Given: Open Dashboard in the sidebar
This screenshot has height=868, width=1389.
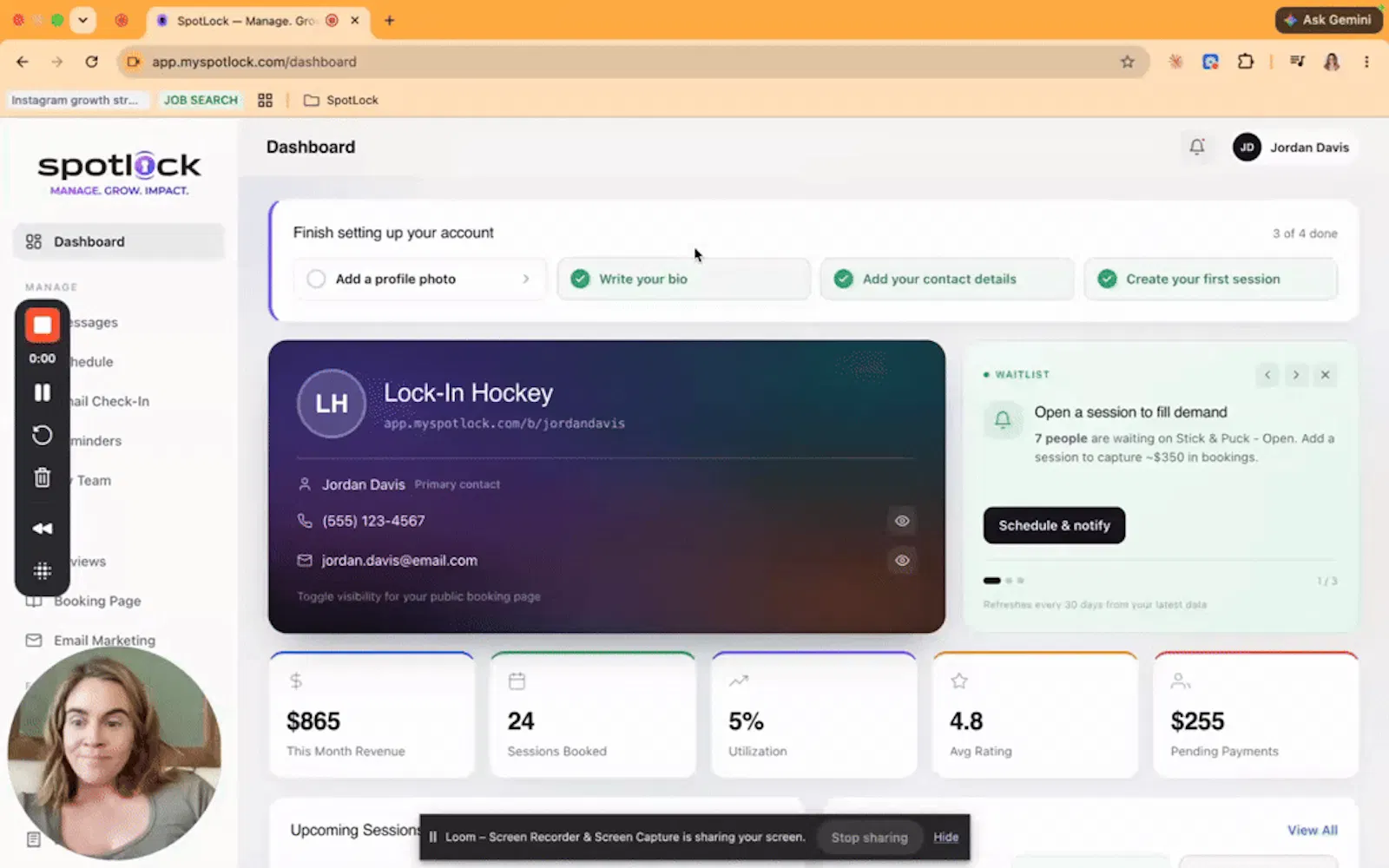Looking at the screenshot, I should (x=118, y=241).
